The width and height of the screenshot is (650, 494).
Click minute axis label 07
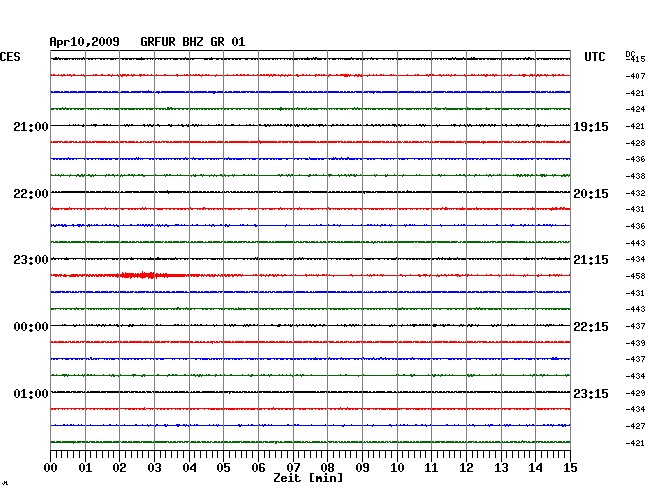tap(293, 468)
